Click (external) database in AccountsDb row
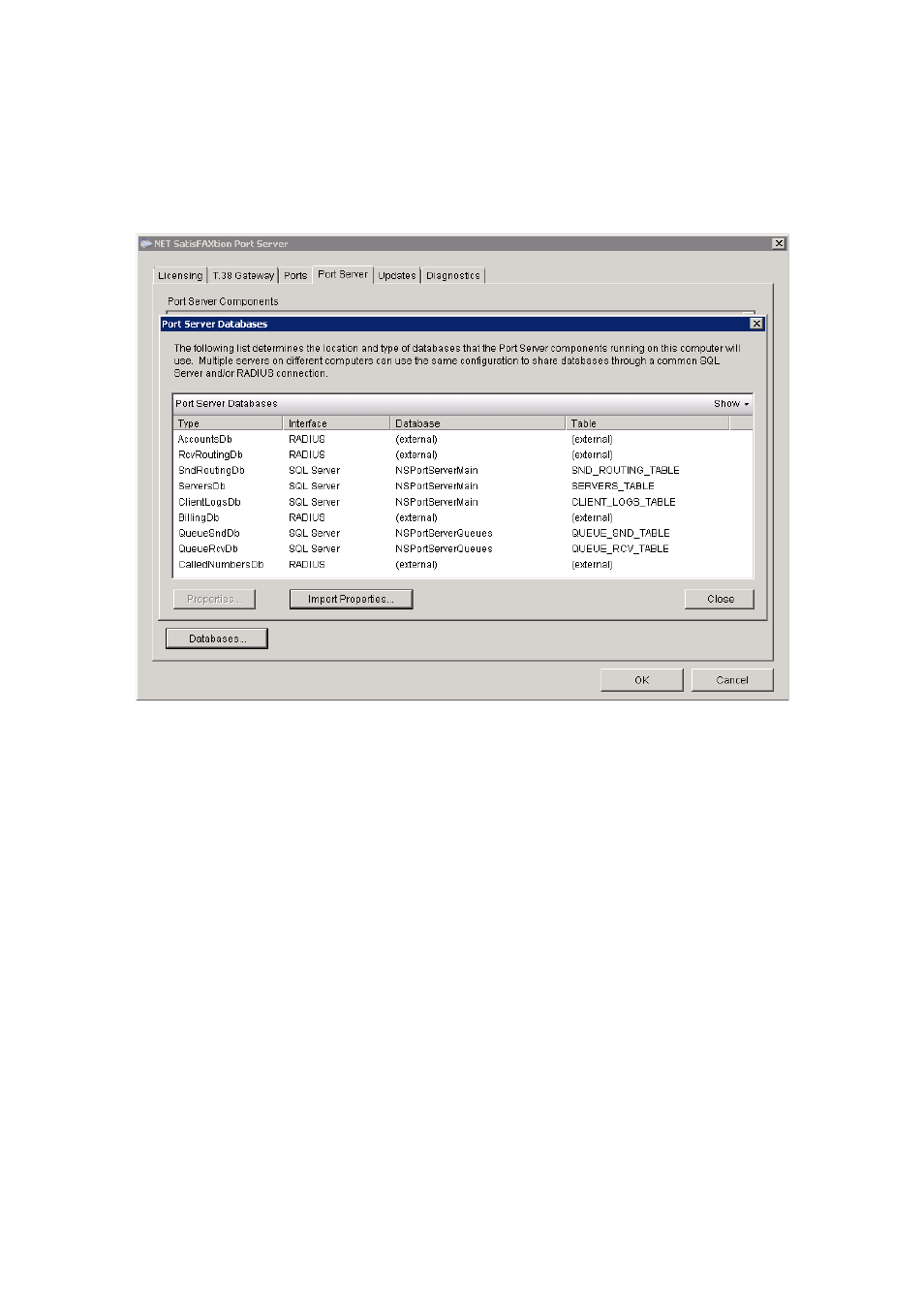The height and width of the screenshot is (1308, 924). [416, 439]
